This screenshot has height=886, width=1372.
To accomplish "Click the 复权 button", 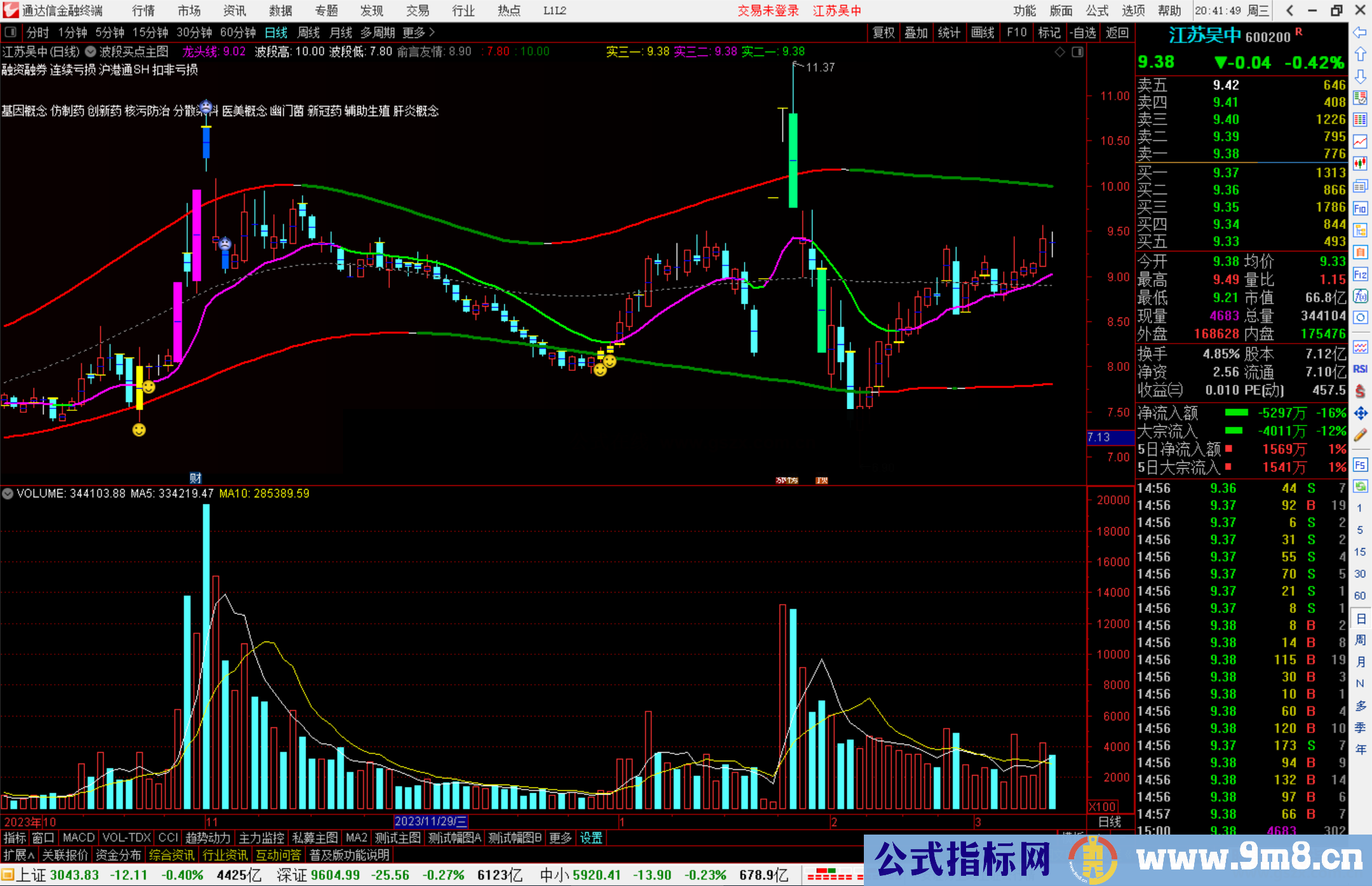I will click(x=883, y=32).
